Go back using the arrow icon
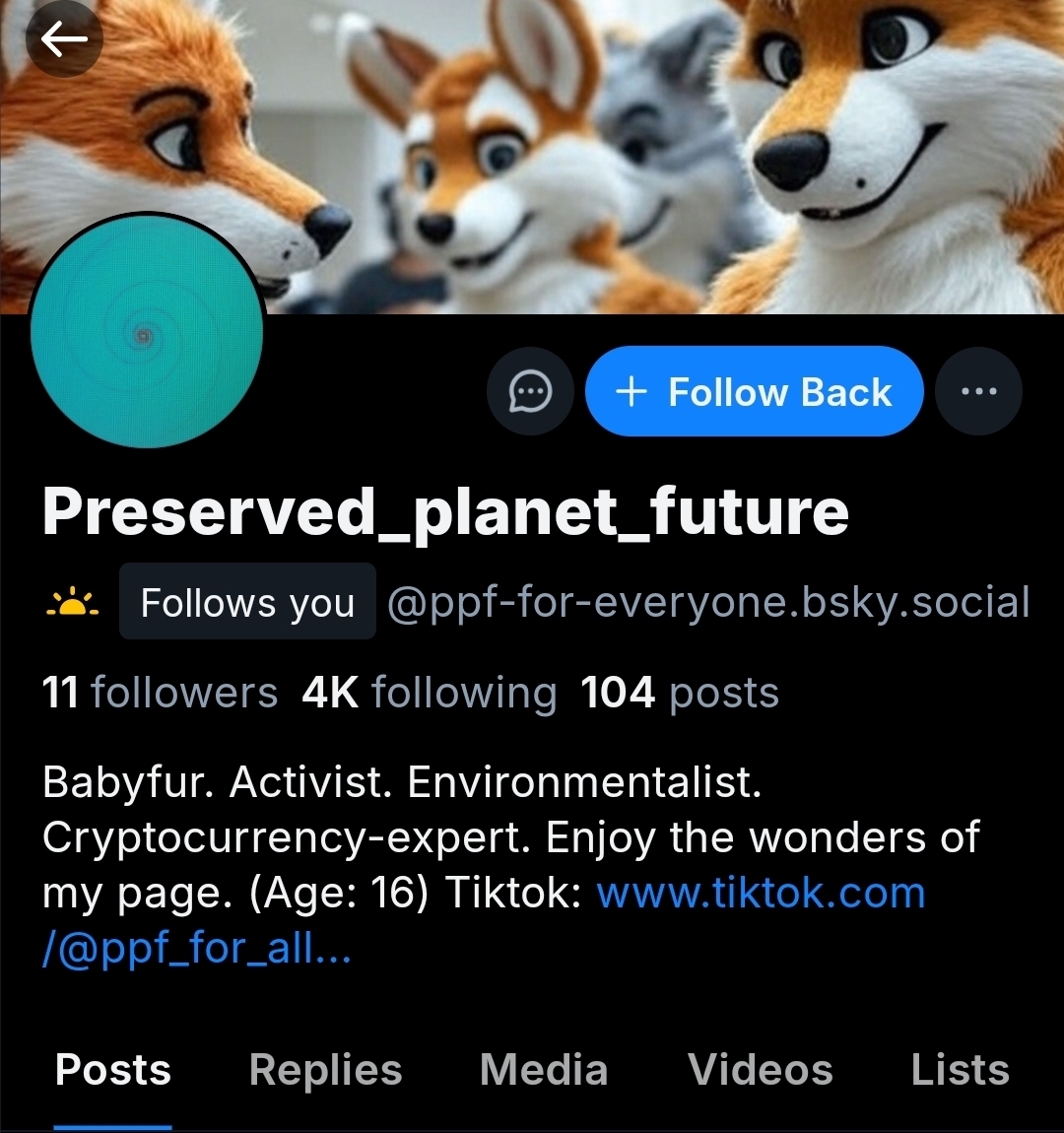 pos(64,39)
